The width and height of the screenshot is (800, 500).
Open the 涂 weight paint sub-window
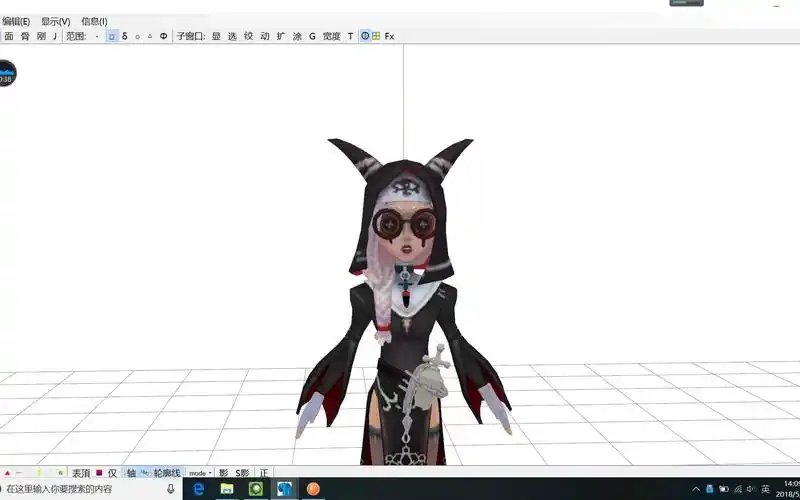(297, 36)
